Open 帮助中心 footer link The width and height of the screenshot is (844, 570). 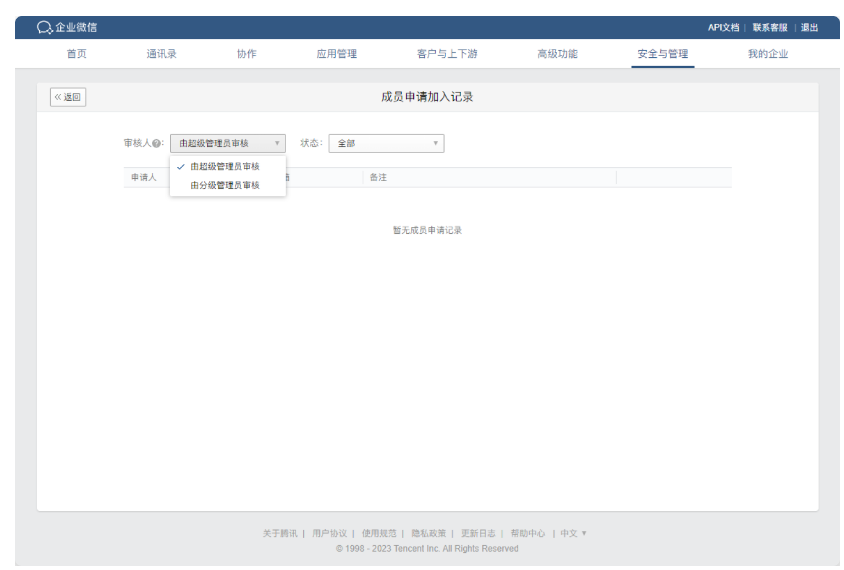tap(527, 533)
